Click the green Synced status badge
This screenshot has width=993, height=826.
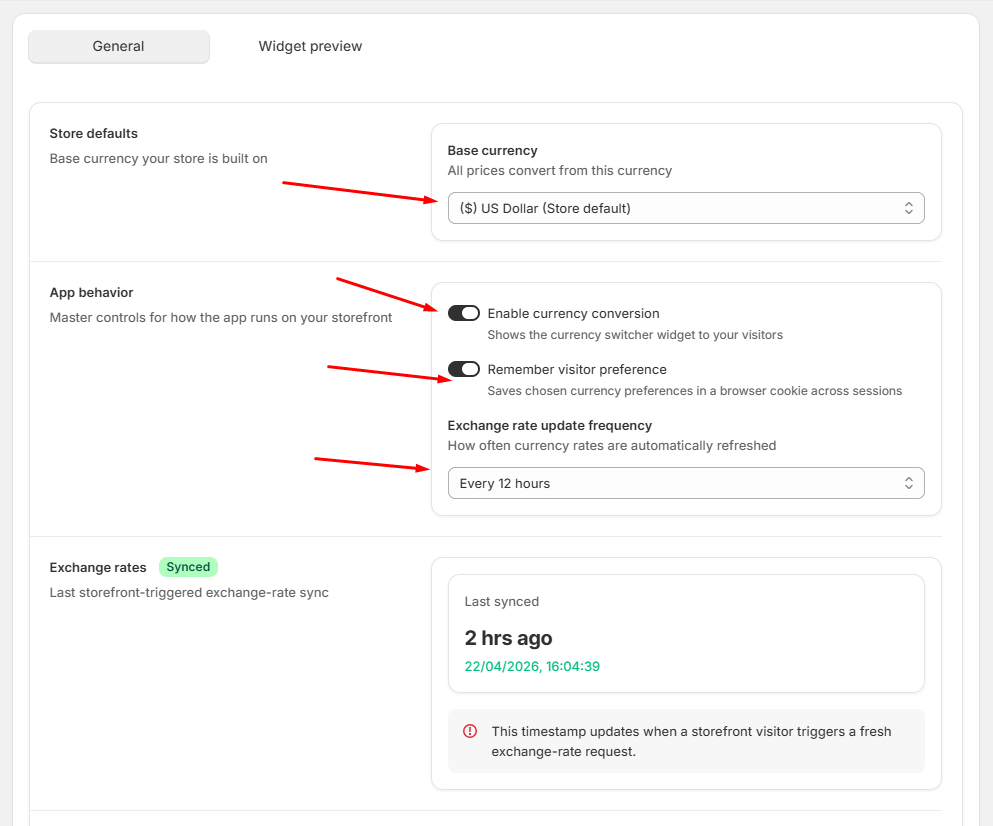click(188, 567)
